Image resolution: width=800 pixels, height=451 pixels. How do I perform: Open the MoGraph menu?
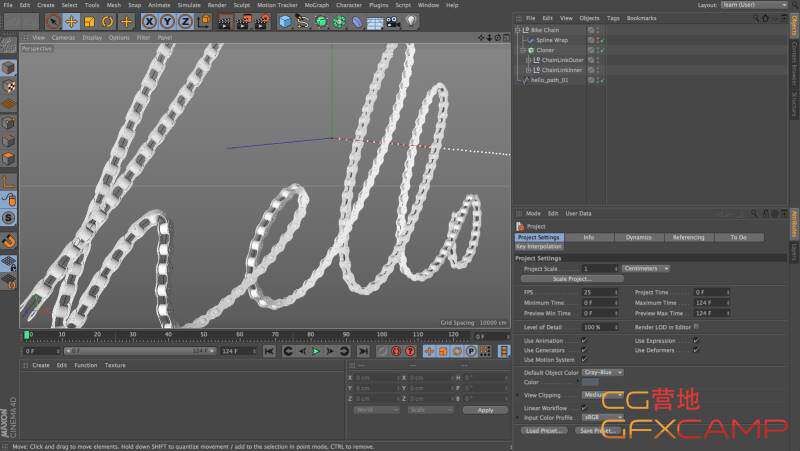coord(317,5)
